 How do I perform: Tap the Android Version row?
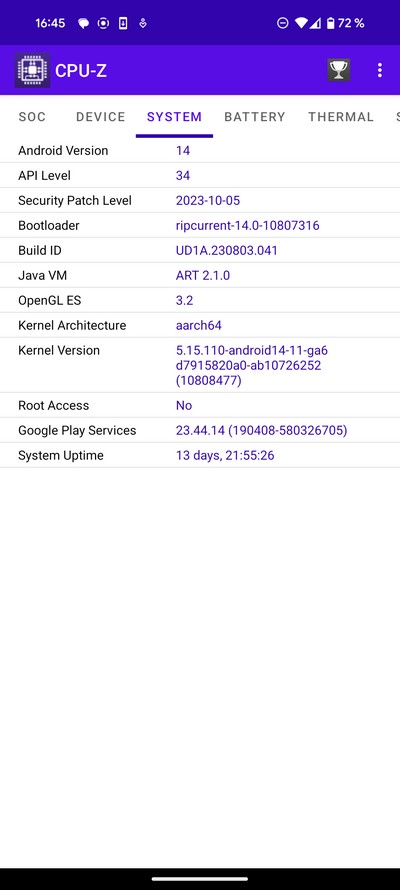[x=200, y=150]
